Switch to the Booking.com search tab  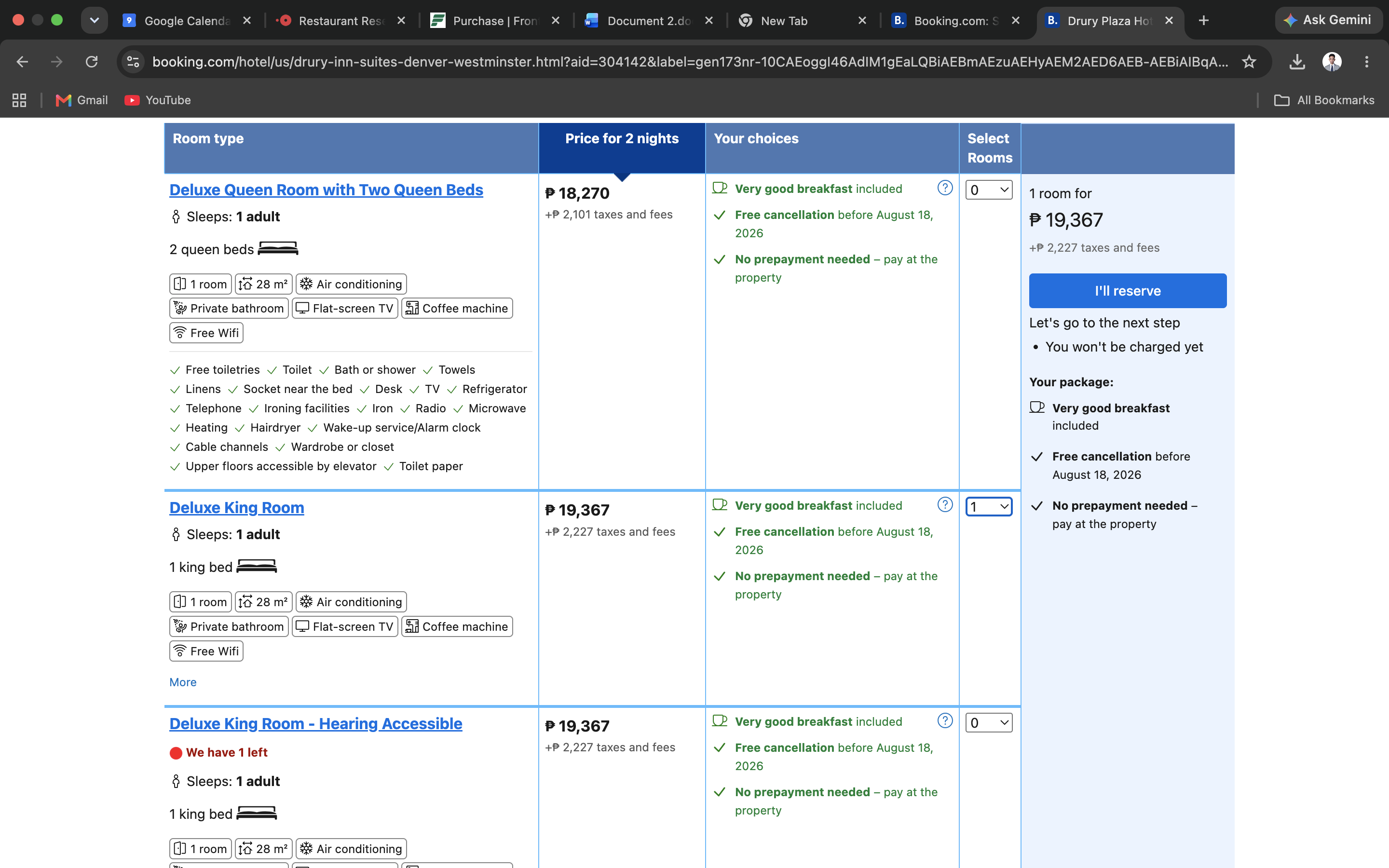[x=955, y=21]
